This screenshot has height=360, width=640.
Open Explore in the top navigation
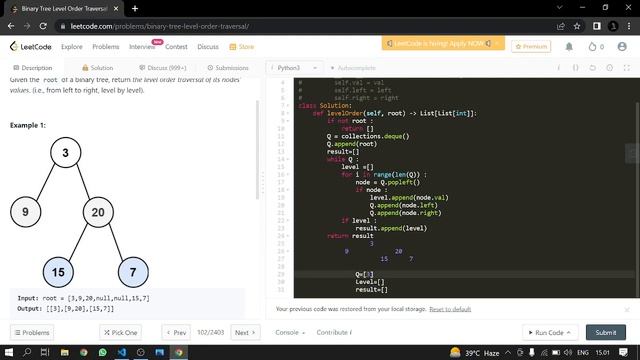click(x=72, y=47)
